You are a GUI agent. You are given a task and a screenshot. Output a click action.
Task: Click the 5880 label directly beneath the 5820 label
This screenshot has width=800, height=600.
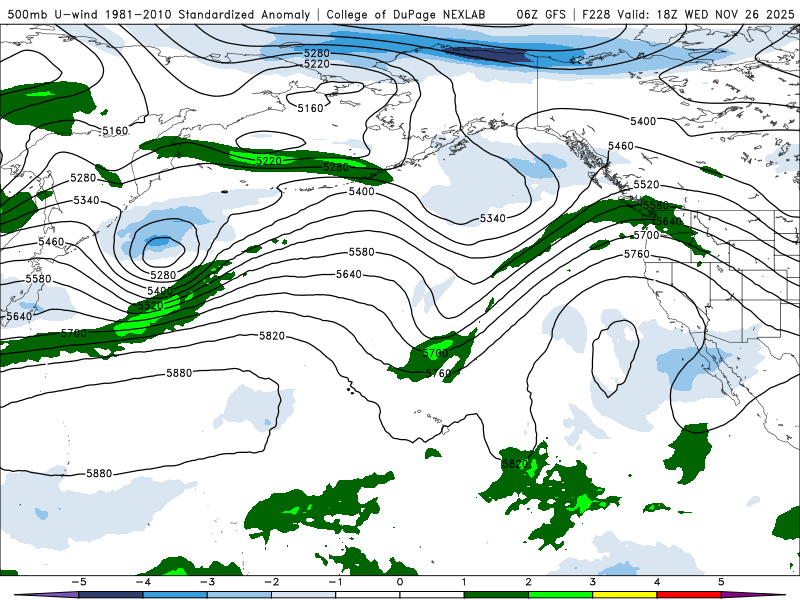tap(179, 373)
